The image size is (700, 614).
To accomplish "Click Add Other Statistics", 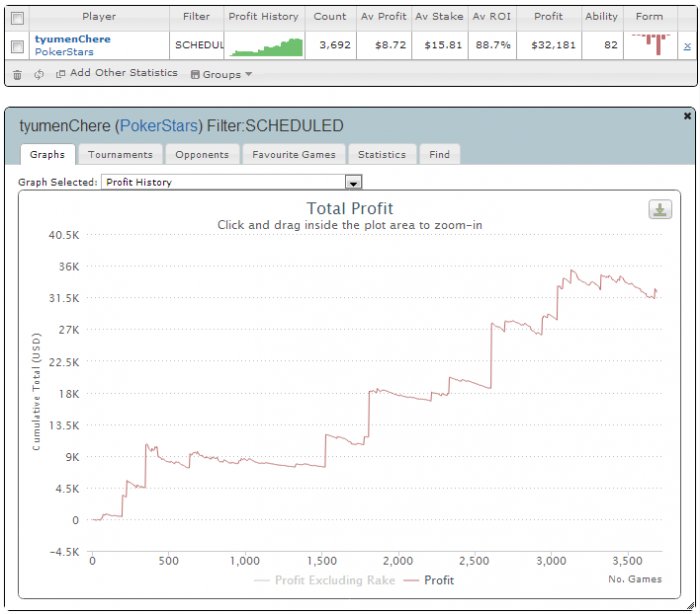I will point(117,73).
